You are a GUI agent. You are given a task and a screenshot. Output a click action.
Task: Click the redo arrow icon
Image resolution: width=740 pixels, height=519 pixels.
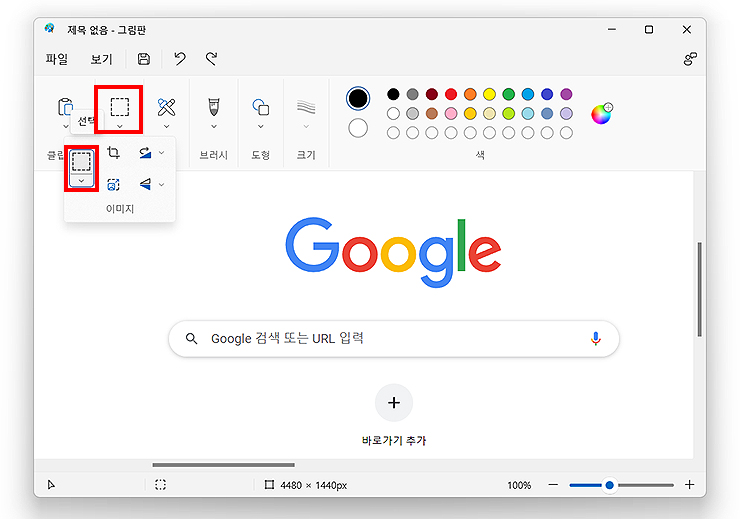tap(211, 59)
